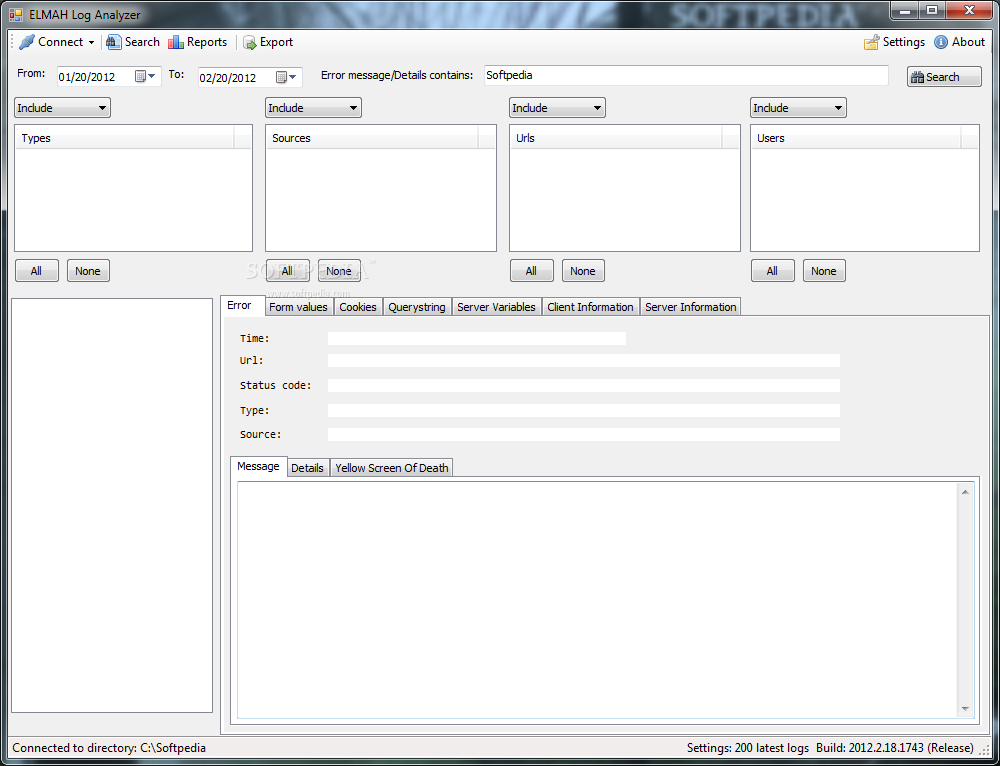Switch to the Form values tab
Viewport: 1000px width, 766px height.
pos(298,307)
